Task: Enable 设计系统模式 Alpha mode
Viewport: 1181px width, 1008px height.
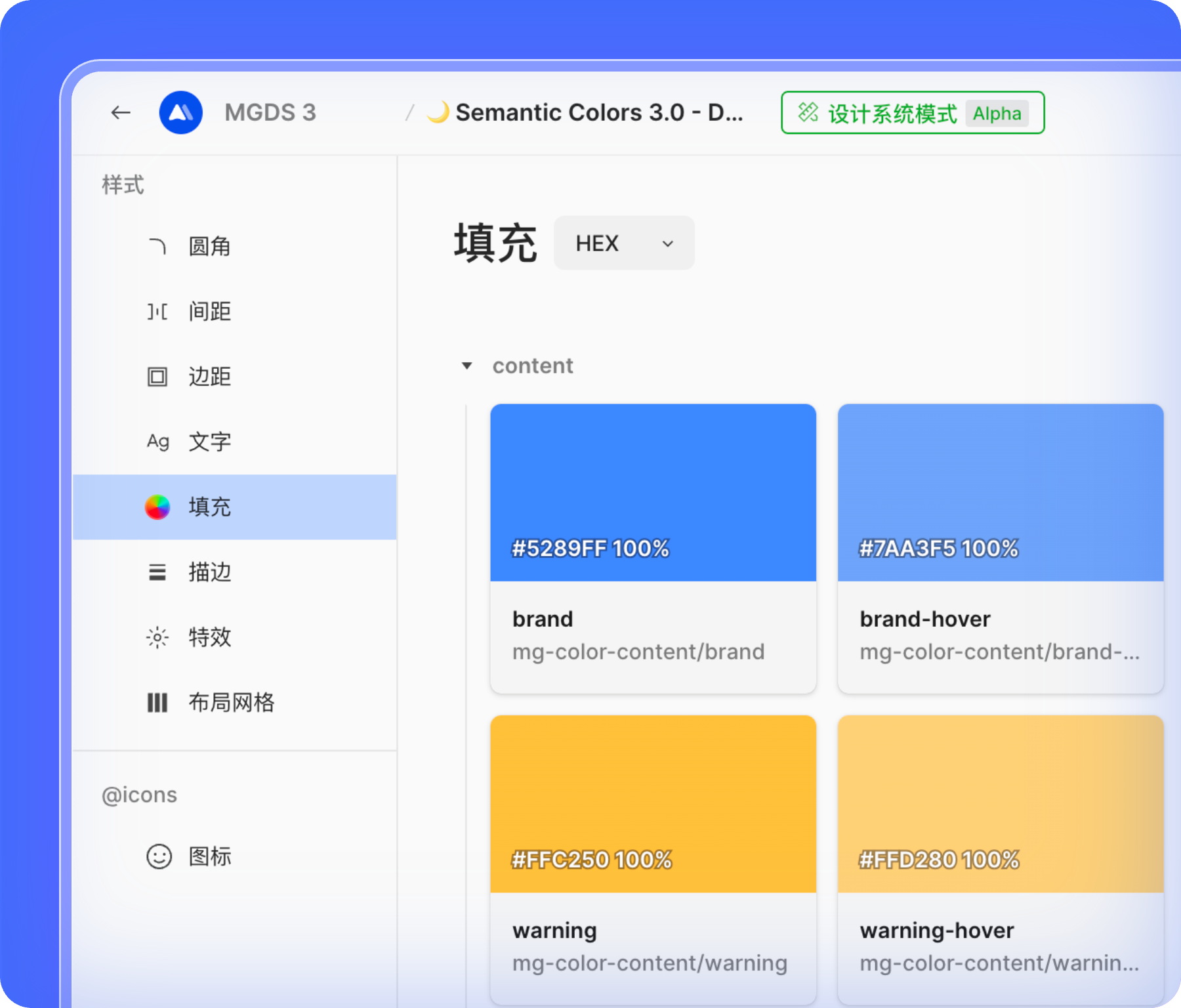Action: pos(912,112)
